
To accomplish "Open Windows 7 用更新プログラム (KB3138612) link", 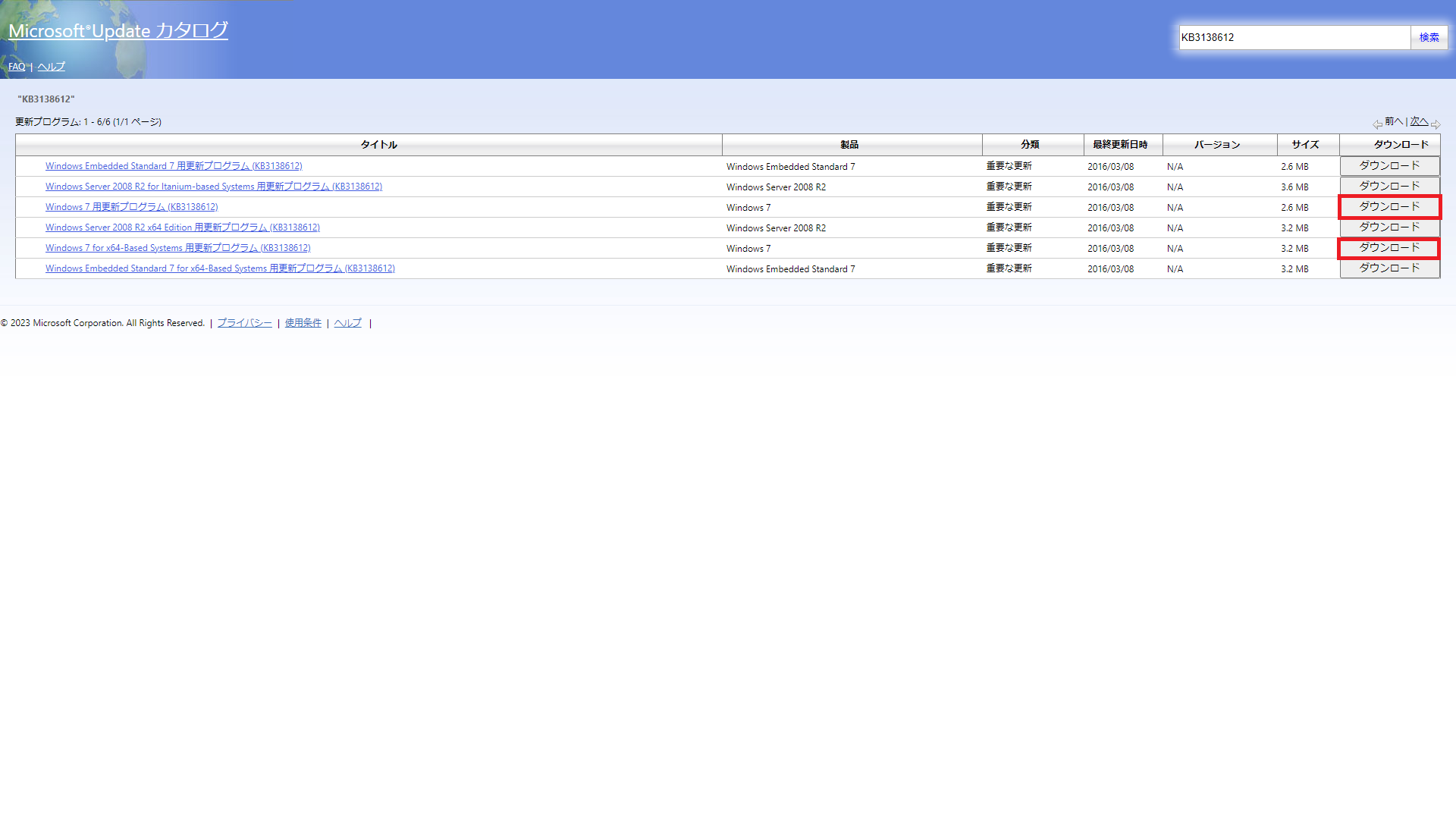I will click(132, 207).
